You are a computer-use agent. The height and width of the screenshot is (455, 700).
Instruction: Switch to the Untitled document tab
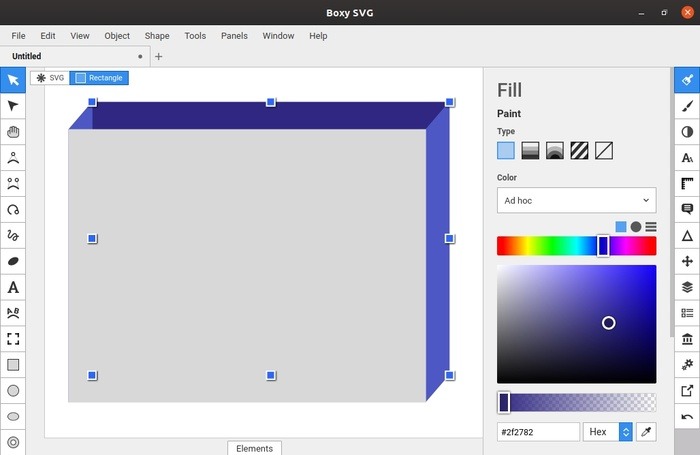[75, 56]
